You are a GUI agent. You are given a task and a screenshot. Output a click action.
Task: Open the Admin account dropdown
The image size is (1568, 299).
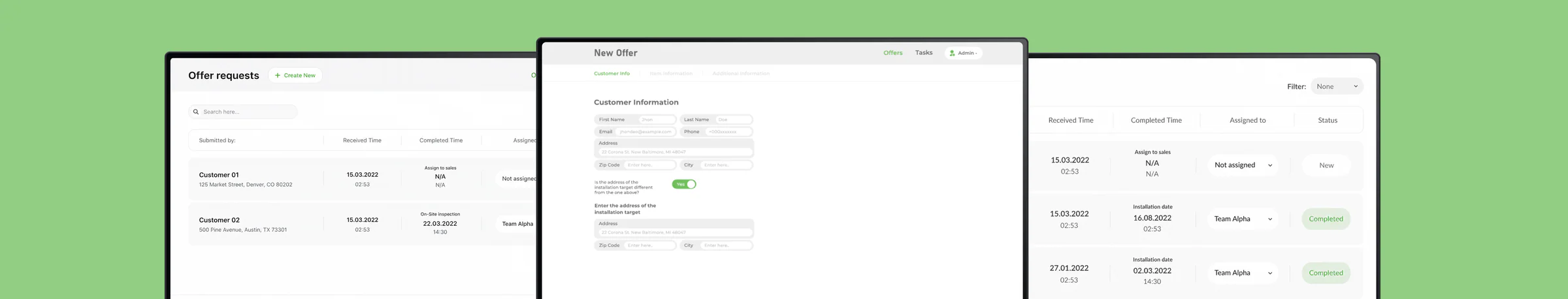pyautogui.click(x=963, y=53)
